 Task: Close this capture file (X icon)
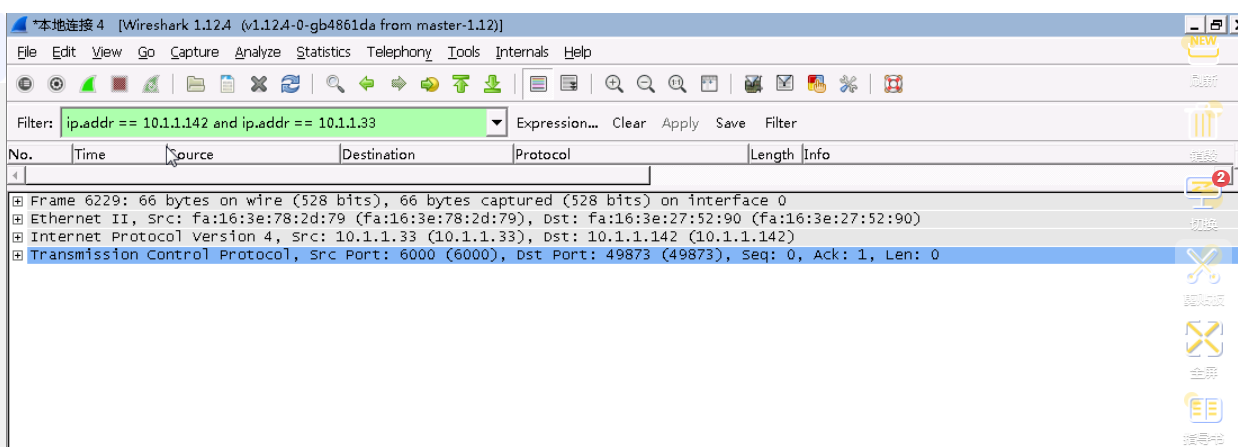259,85
